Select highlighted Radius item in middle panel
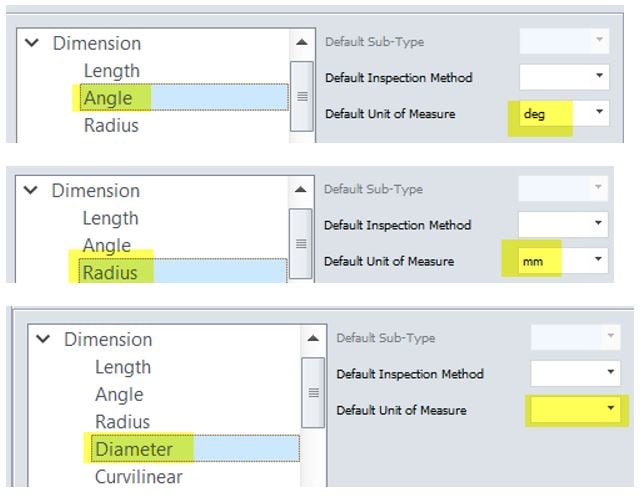Screen dimensions: 644x496 pyautogui.click(x=110, y=273)
